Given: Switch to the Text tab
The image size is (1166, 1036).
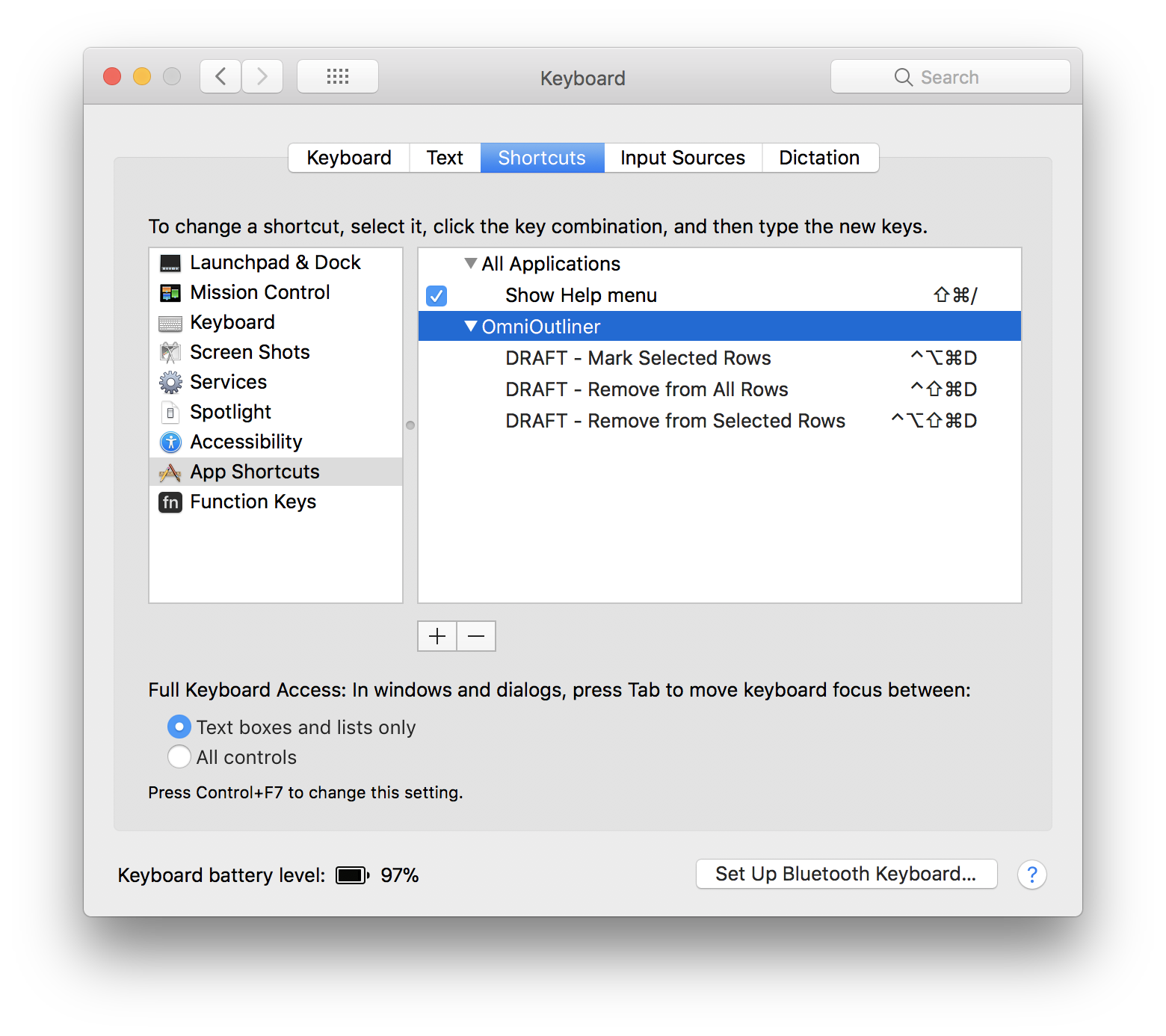Looking at the screenshot, I should [x=445, y=158].
